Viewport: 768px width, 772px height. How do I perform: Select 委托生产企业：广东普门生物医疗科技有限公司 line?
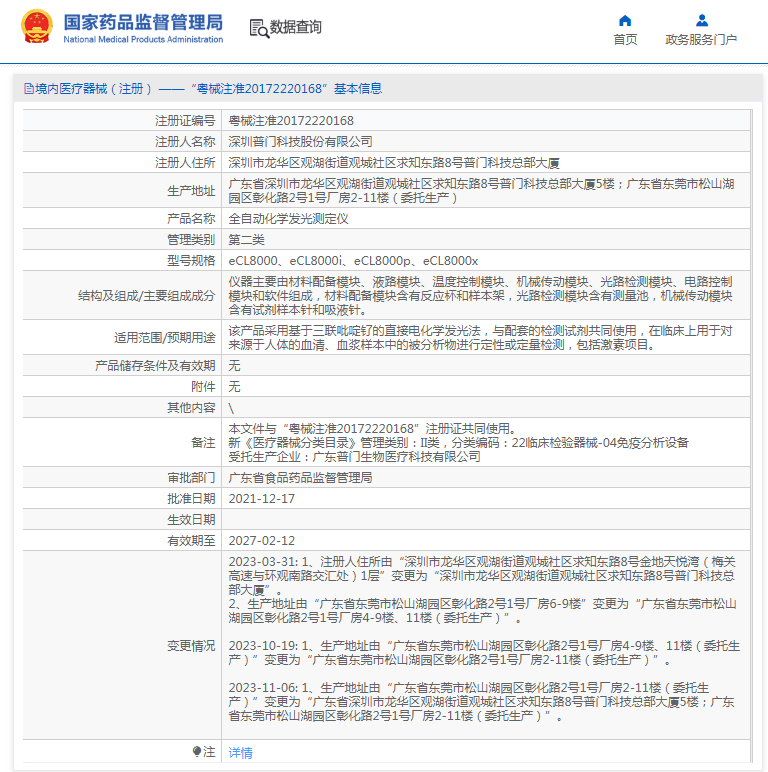(x=354, y=457)
